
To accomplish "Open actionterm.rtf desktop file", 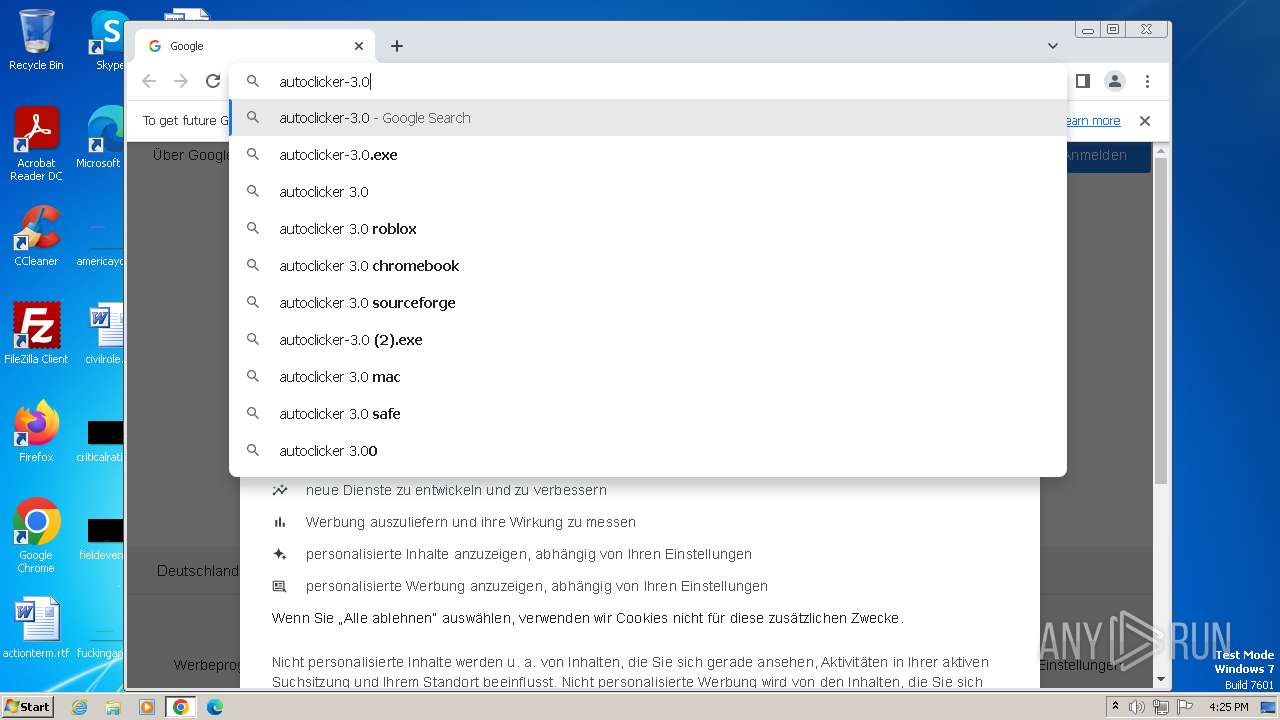I will tap(36, 628).
